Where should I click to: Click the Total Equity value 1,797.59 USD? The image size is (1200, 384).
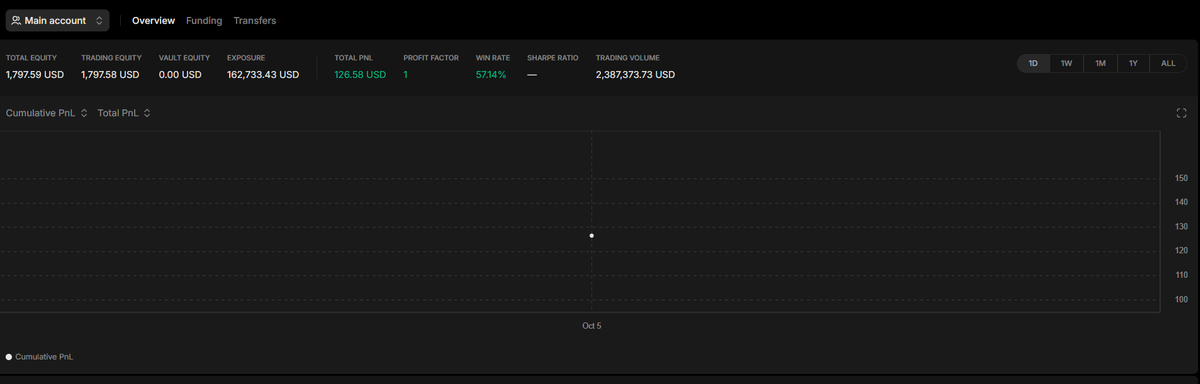[35, 75]
